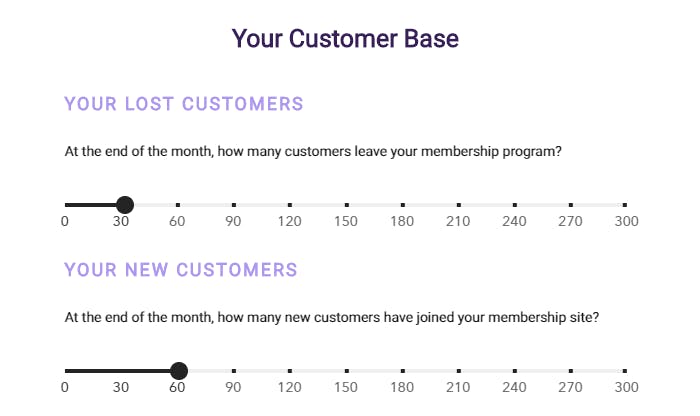Set lost customers slider to 150 tick

(347, 205)
